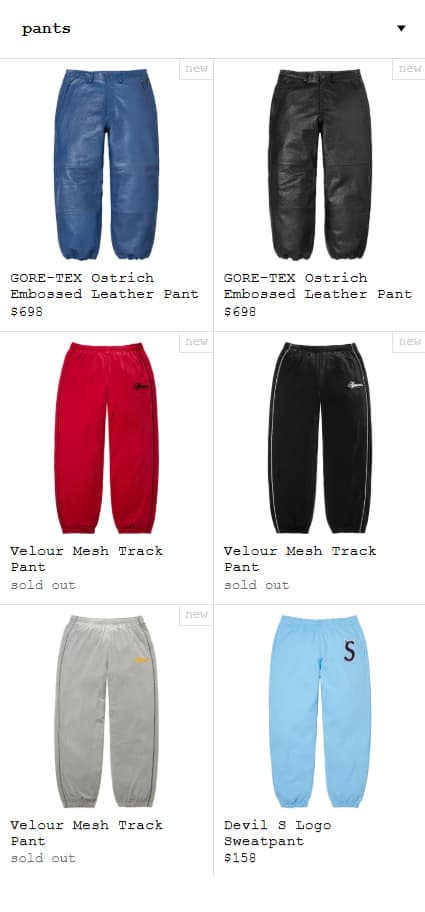Click the new badge on blue leather pant
This screenshot has width=425, height=912.
pyautogui.click(x=196, y=69)
